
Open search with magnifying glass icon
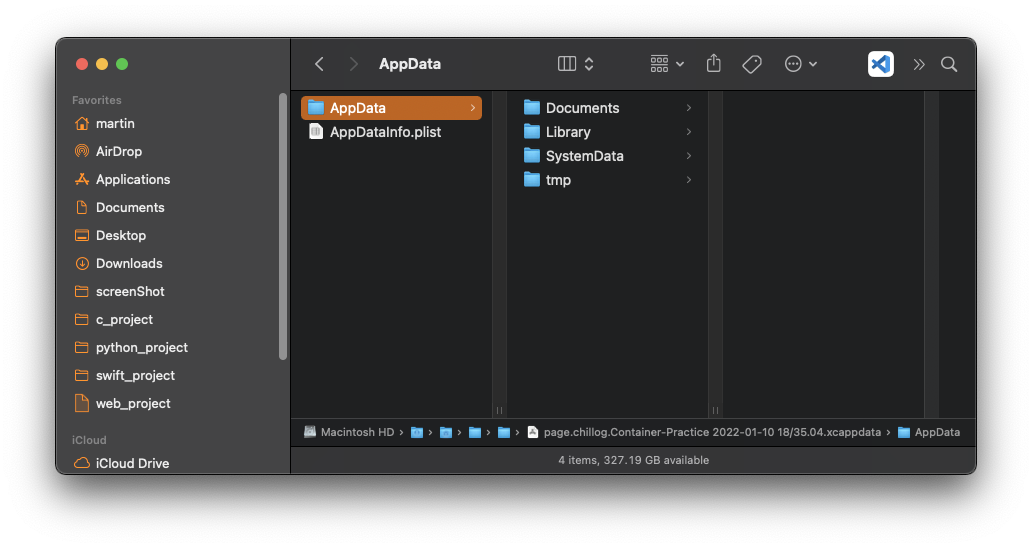click(x=948, y=64)
